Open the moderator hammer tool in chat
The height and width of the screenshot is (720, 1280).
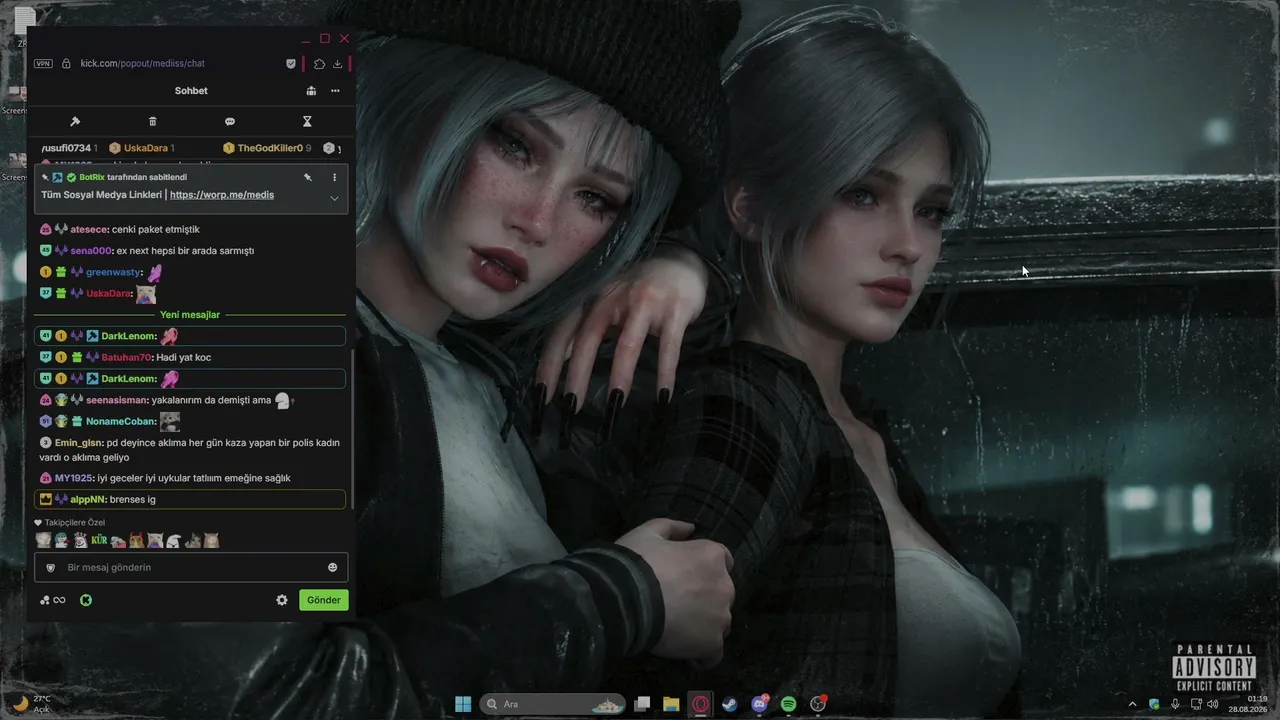pyautogui.click(x=75, y=121)
